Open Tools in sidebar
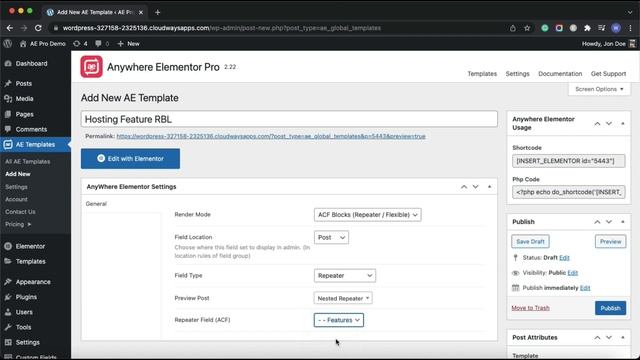Screen dimensions: 640x360 23,327
